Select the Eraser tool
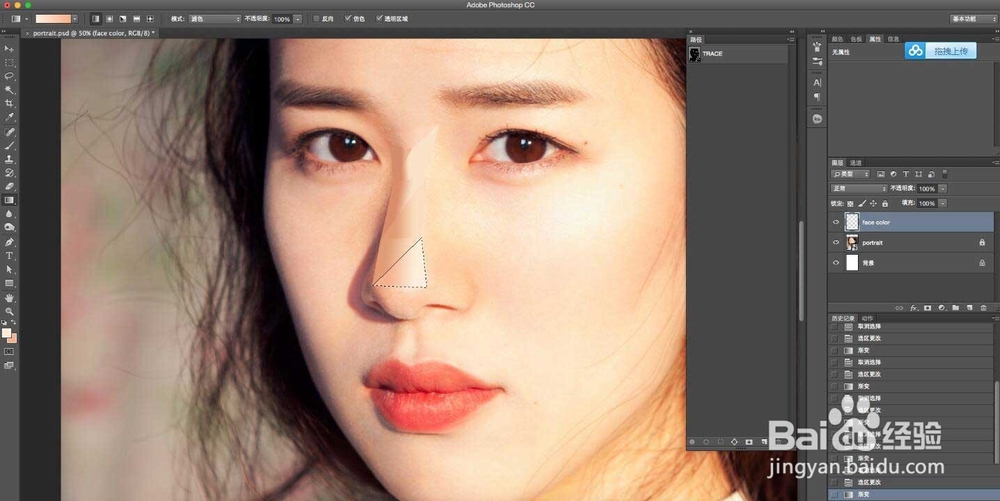 click(9, 186)
